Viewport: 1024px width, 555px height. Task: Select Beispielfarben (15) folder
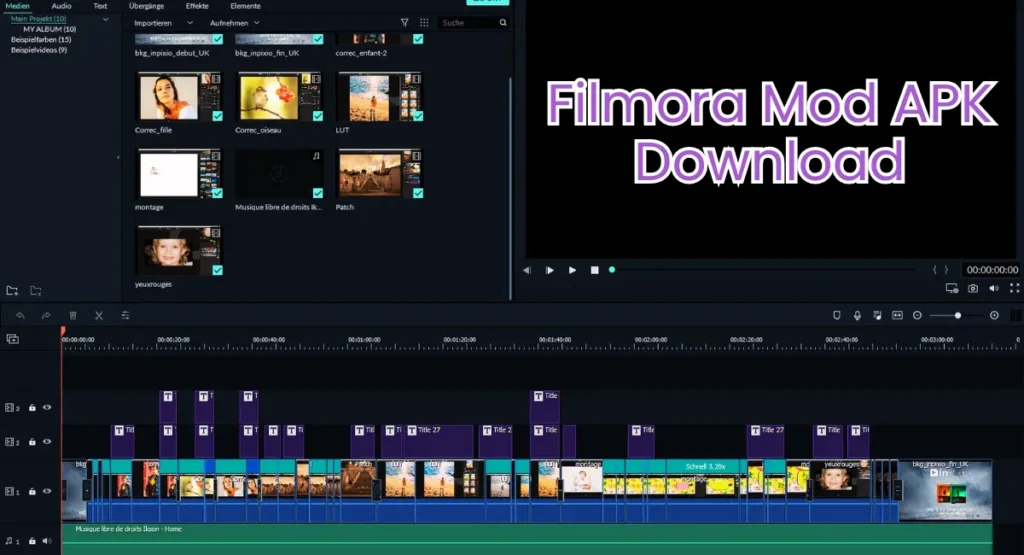(41, 40)
